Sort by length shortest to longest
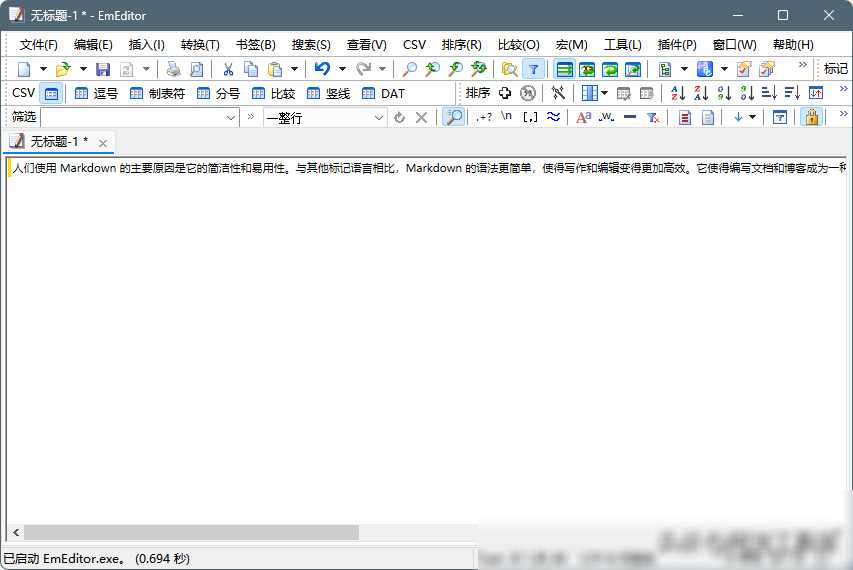853x570 pixels. pyautogui.click(x=769, y=93)
